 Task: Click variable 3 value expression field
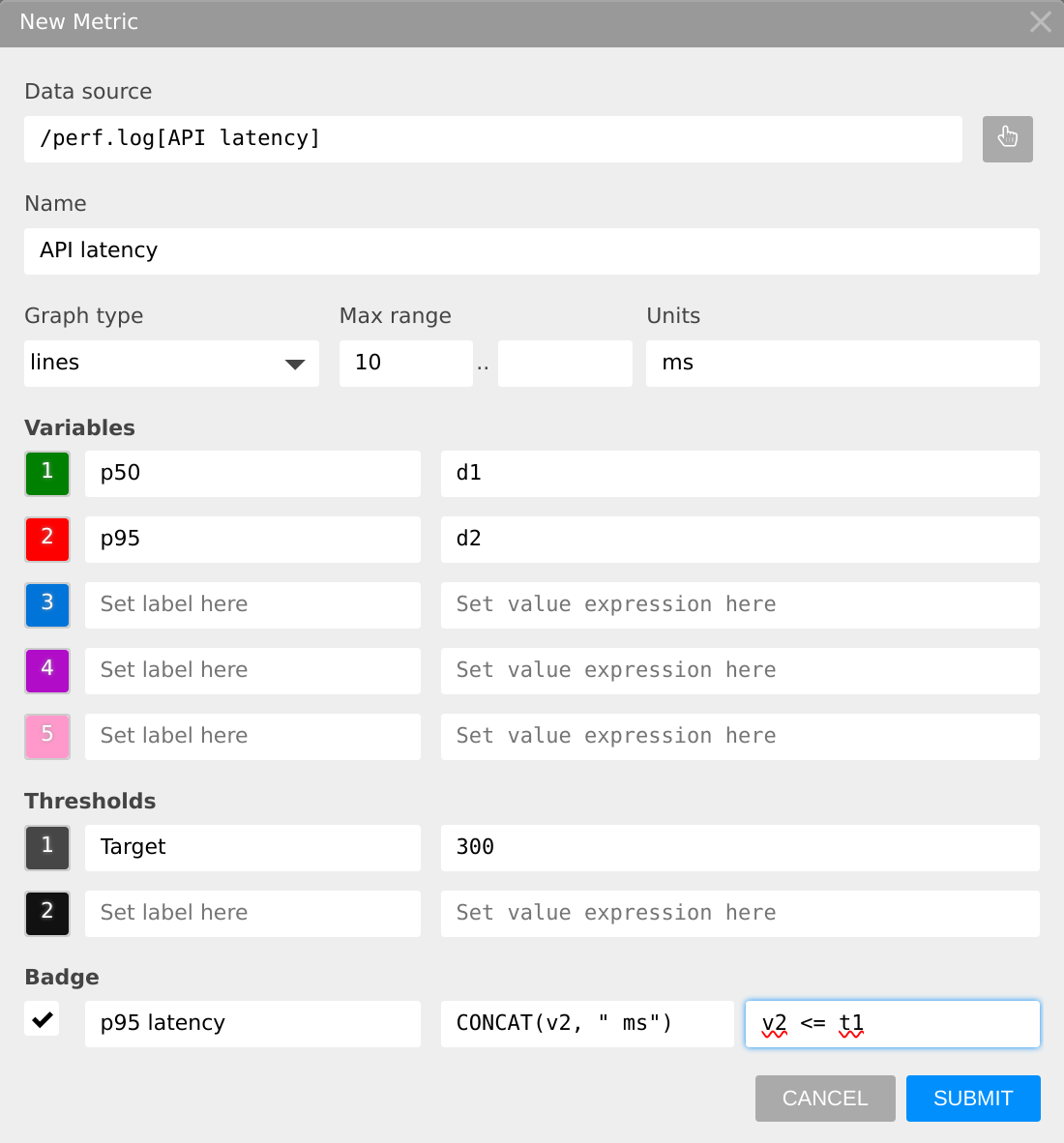pos(739,605)
